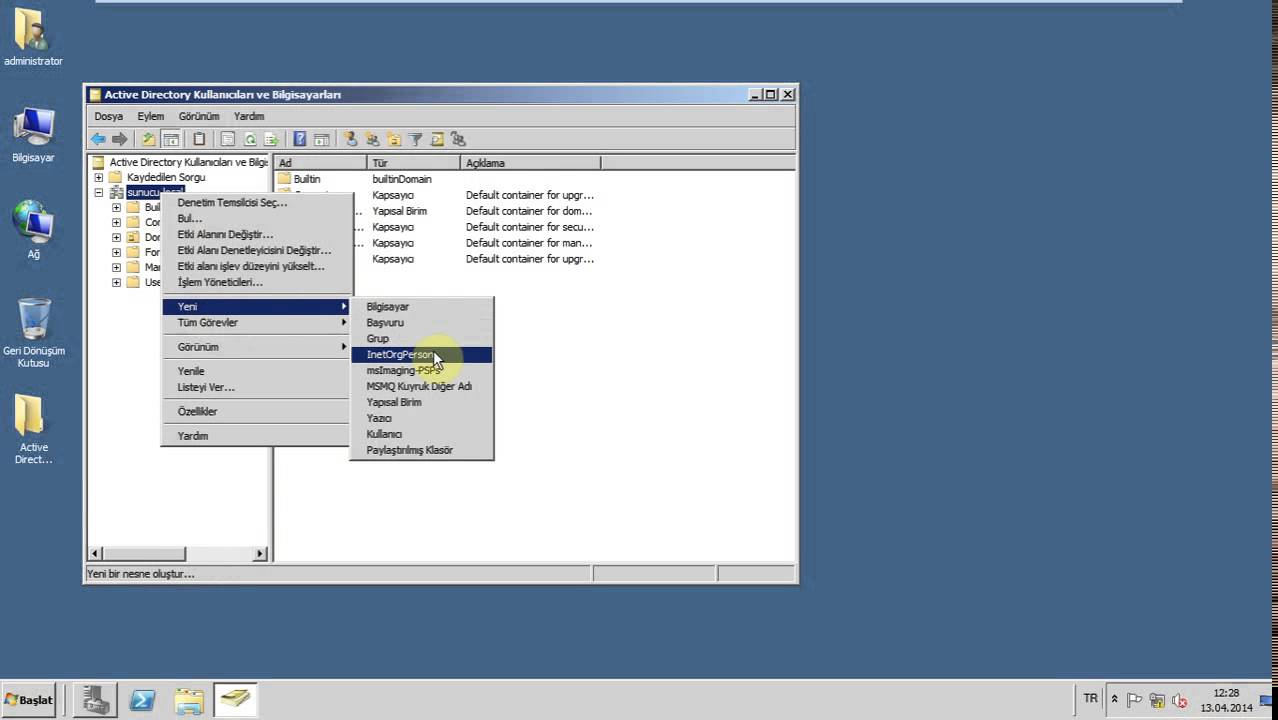This screenshot has width=1278, height=720.
Task: Open Görünüm submenu in context menu
Action: (257, 346)
